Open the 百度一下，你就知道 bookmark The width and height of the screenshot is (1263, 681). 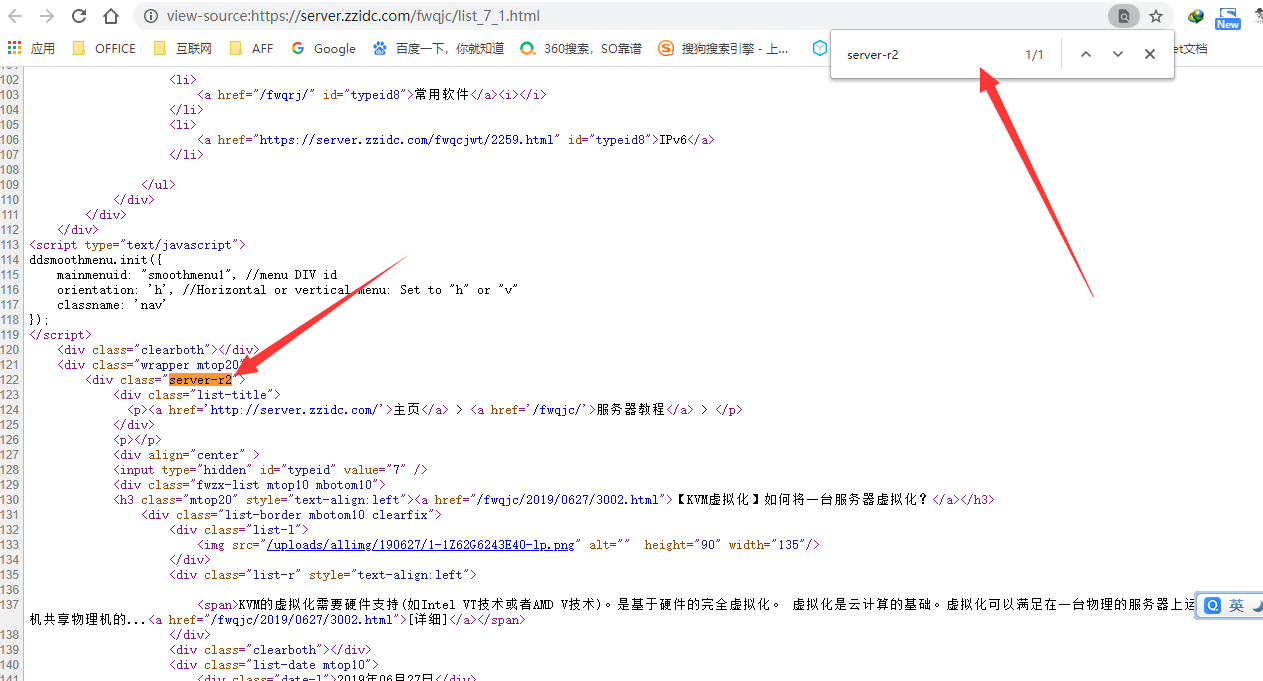pyautogui.click(x=438, y=48)
